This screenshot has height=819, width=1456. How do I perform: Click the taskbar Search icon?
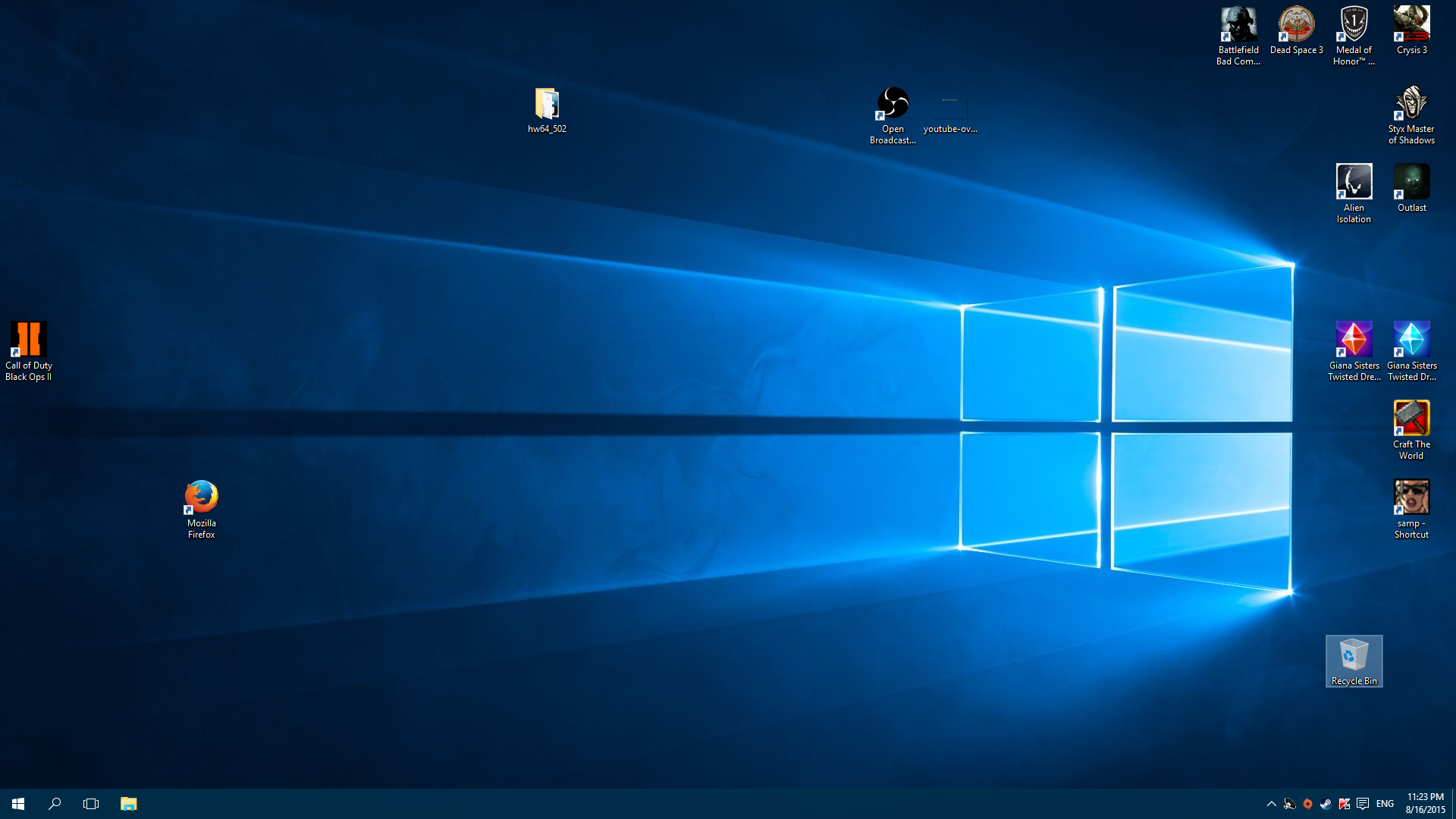(x=55, y=804)
